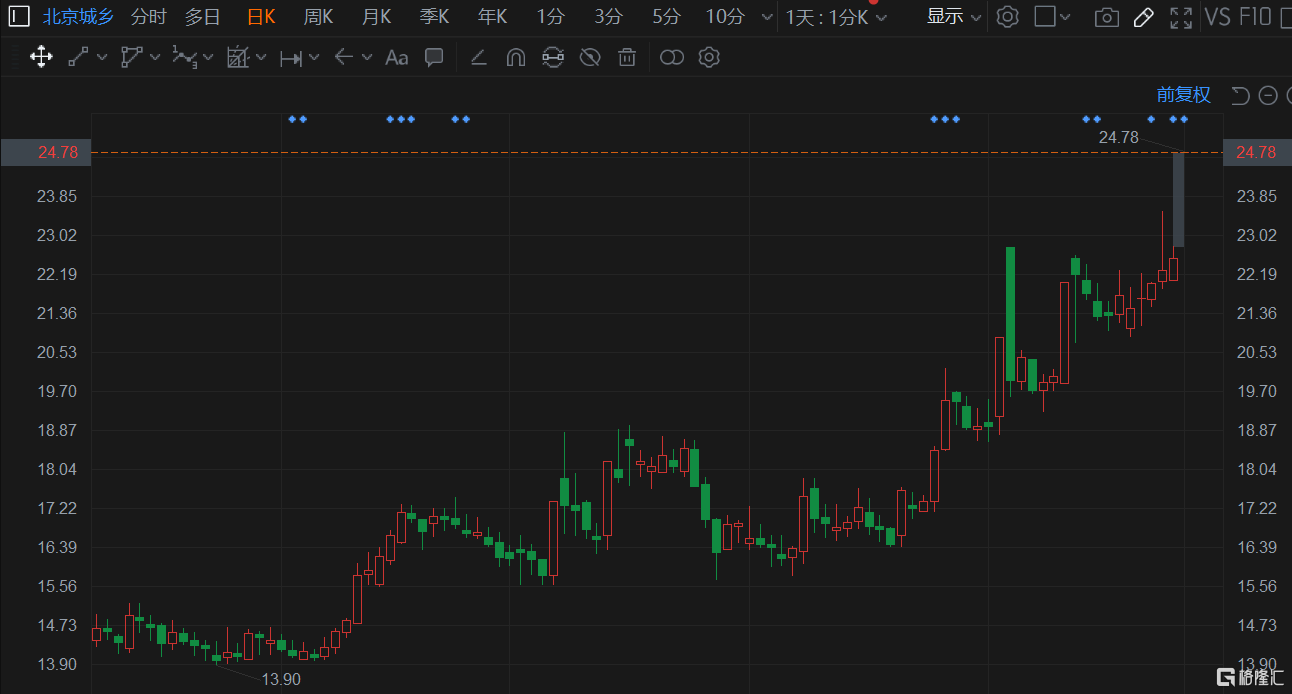Zoom out chart with minus circle
1292x694 pixels.
pyautogui.click(x=1268, y=95)
